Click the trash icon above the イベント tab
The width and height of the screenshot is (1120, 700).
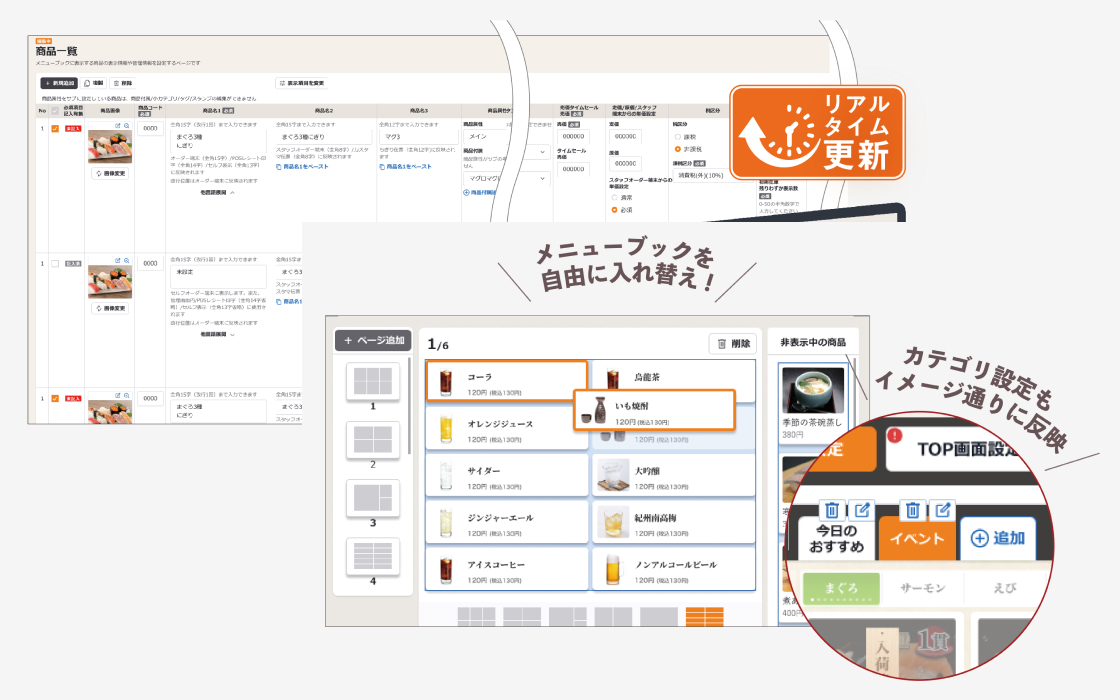point(913,510)
